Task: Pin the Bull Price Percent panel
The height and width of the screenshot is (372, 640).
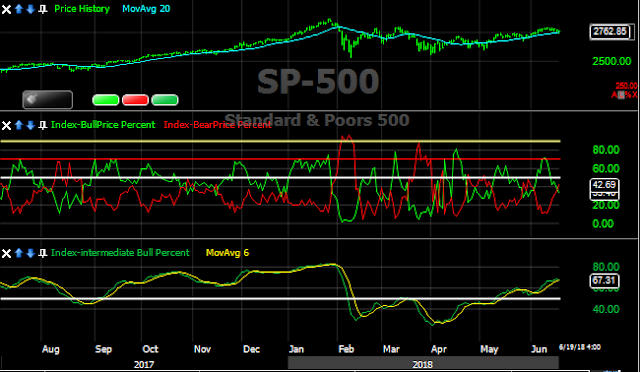Action: pyautogui.click(x=42, y=125)
